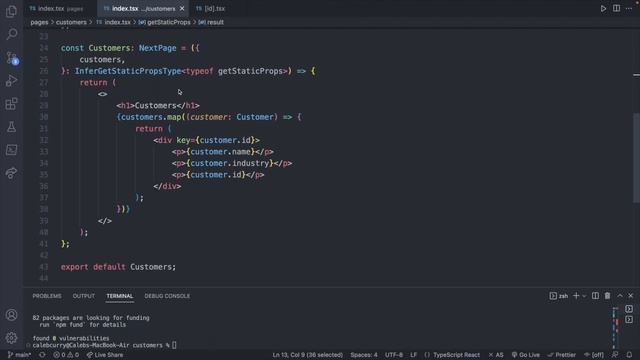Image resolution: width=640 pixels, height=360 pixels.
Task: Open the launch profile dropdown arrow
Action: [x=584, y=296]
